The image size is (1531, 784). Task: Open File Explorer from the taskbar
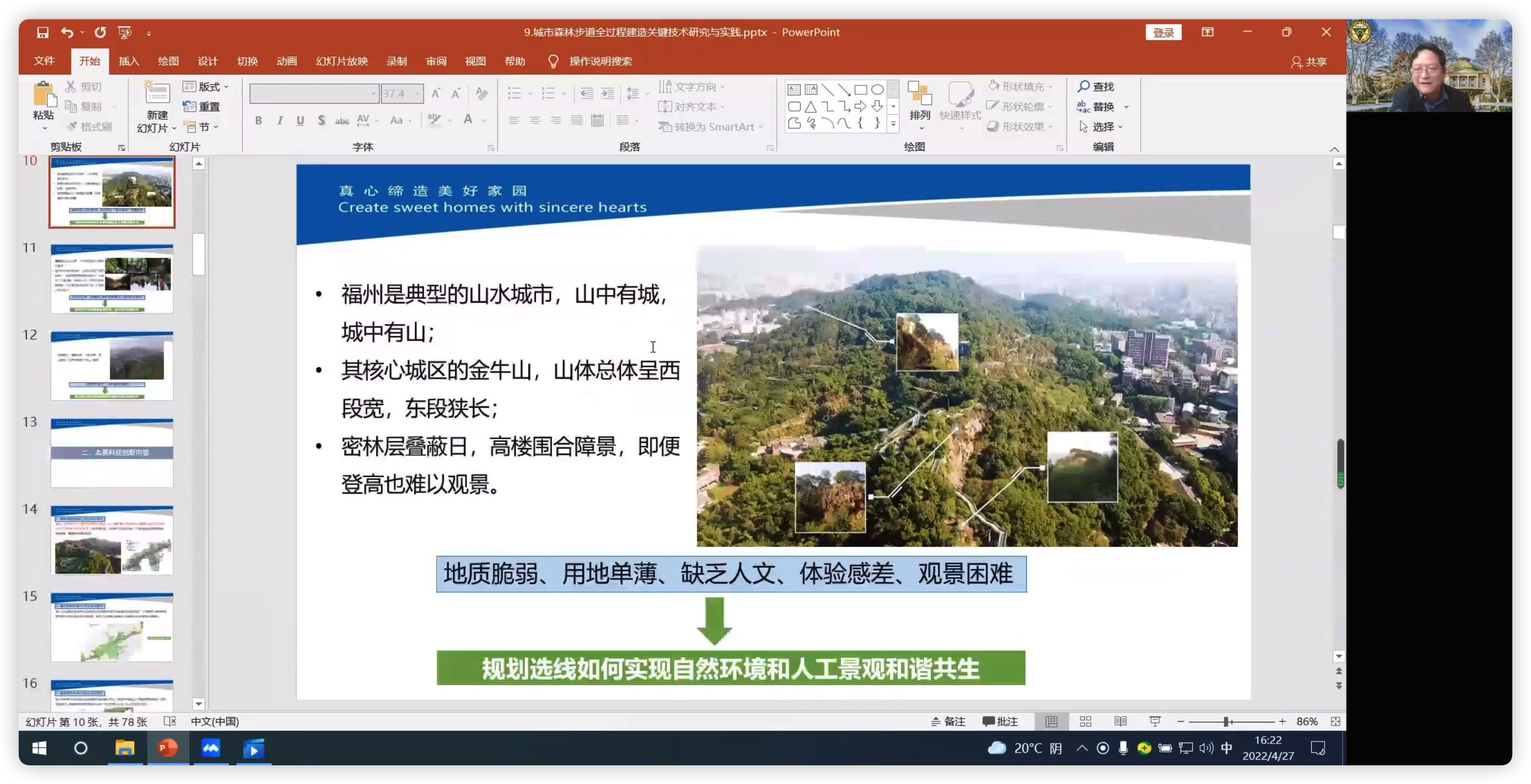124,748
